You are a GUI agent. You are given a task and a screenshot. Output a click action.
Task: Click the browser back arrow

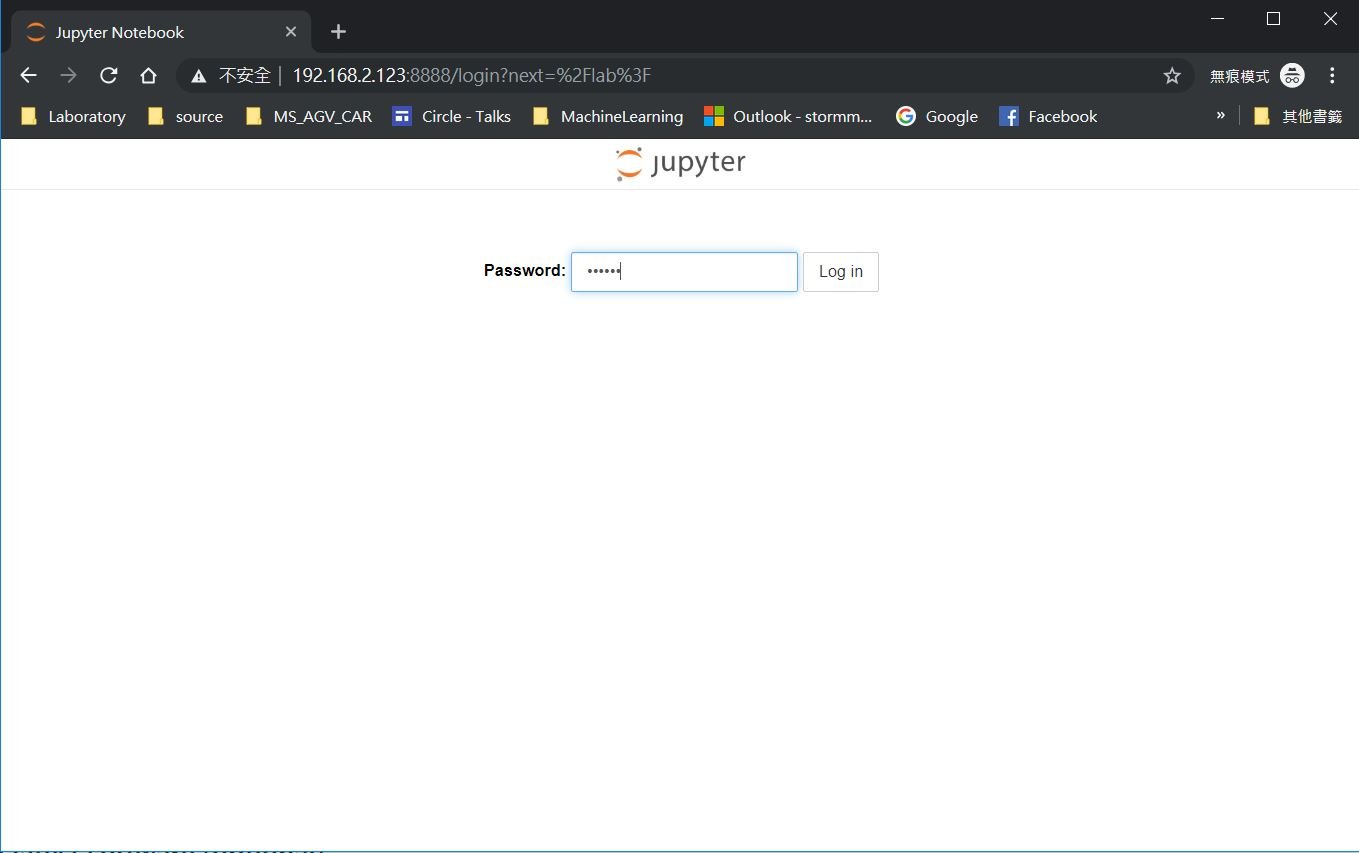[28, 76]
